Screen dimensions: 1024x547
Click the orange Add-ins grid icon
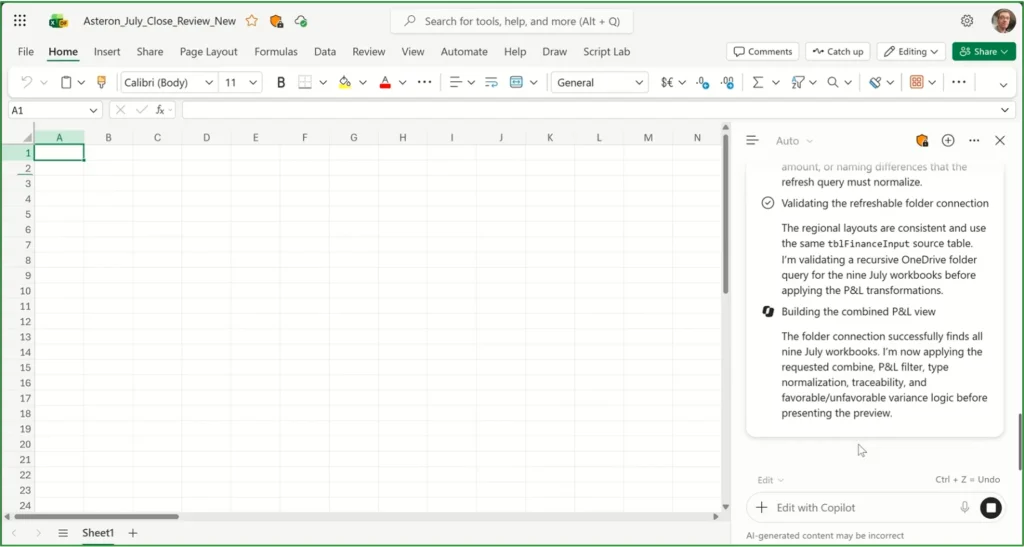click(916, 82)
